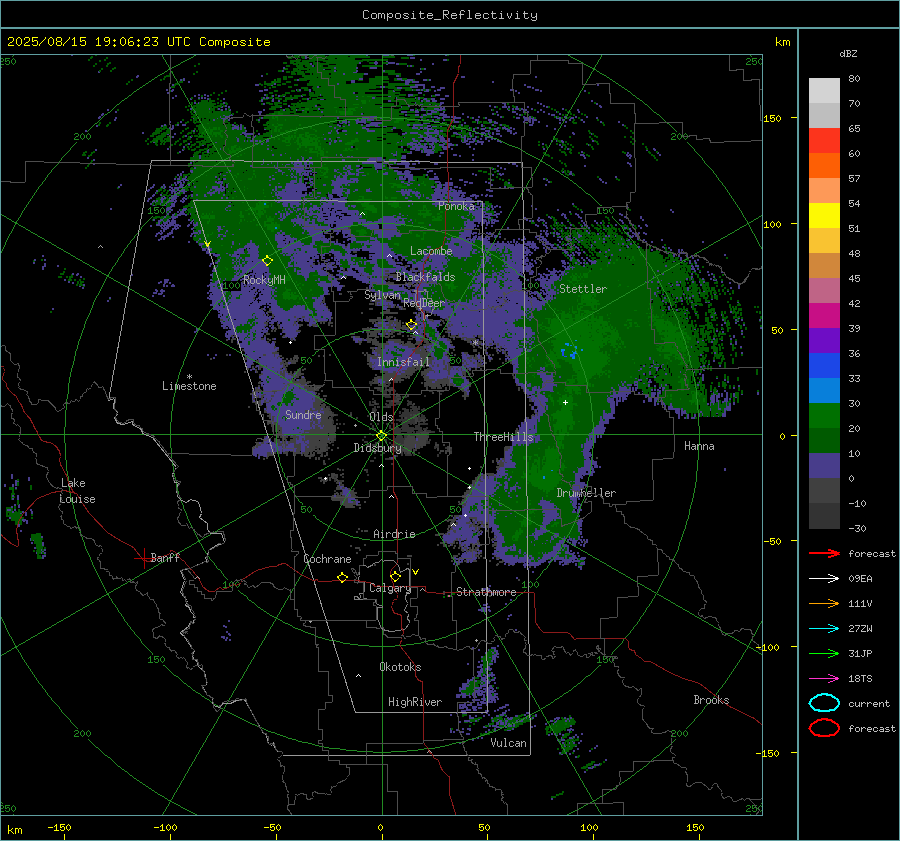Select the Airdrie town label

pos(394,534)
